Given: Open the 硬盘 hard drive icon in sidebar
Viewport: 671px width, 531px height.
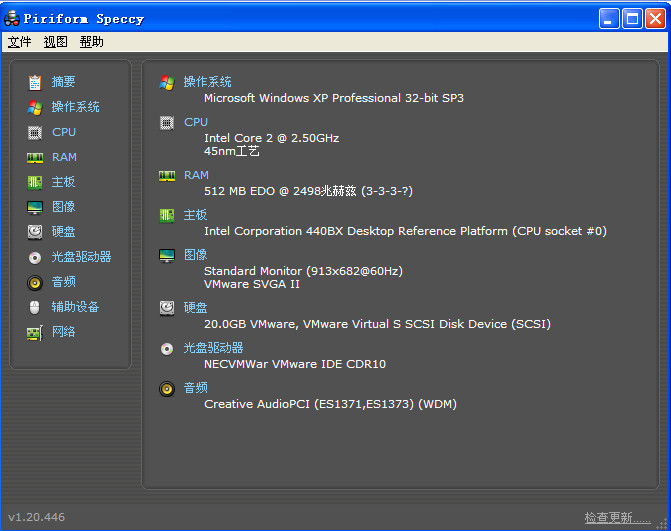Looking at the screenshot, I should click(x=35, y=232).
